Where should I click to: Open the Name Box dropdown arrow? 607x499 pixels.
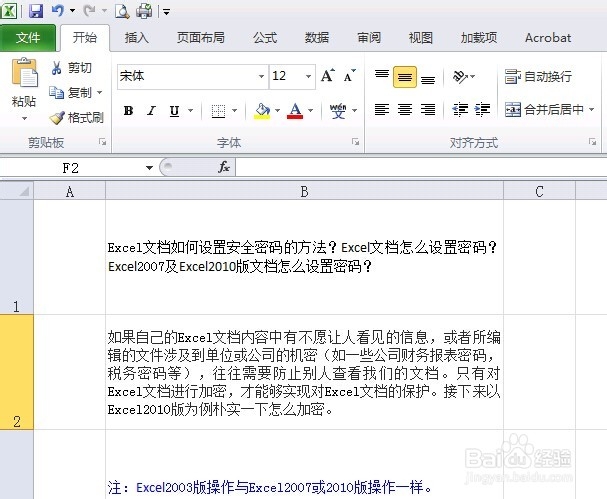149,168
